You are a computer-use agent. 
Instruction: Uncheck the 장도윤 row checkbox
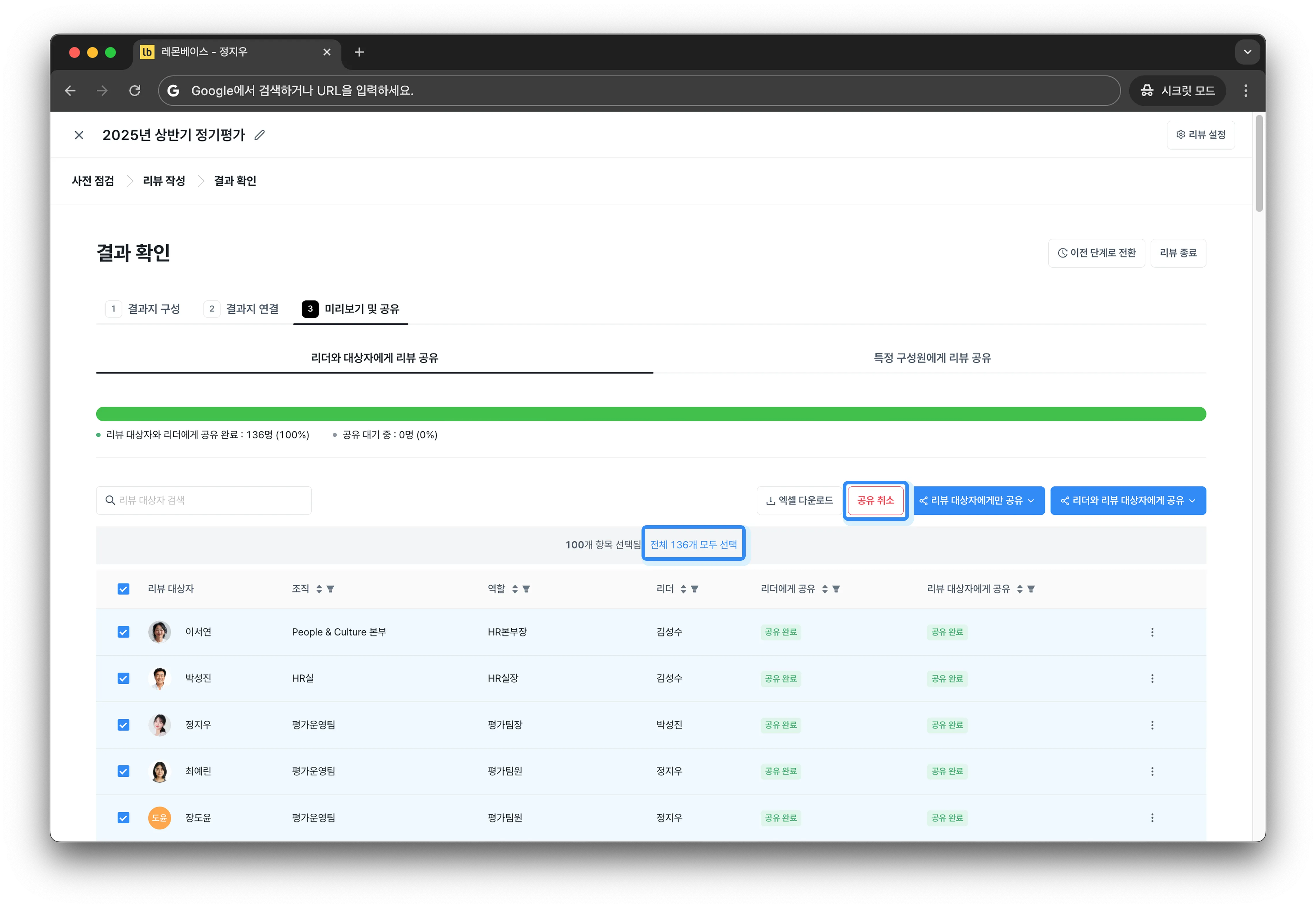[x=124, y=817]
